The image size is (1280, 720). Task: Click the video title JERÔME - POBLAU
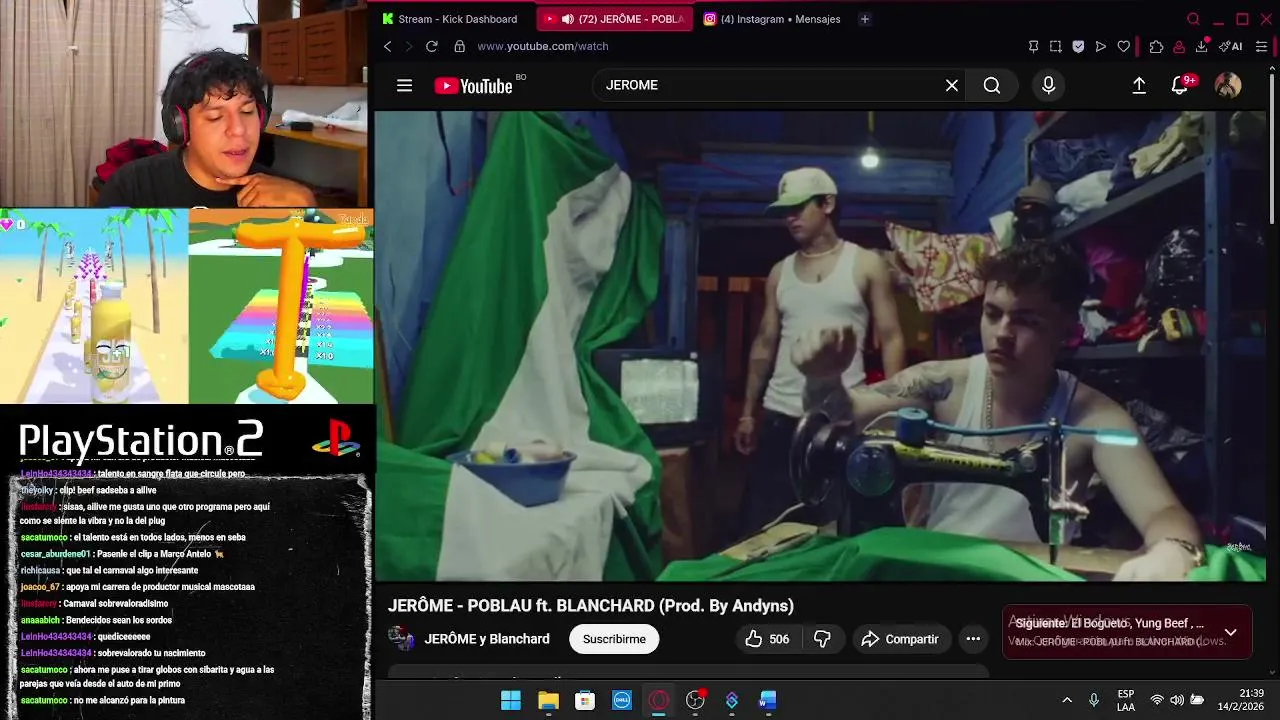tap(591, 606)
